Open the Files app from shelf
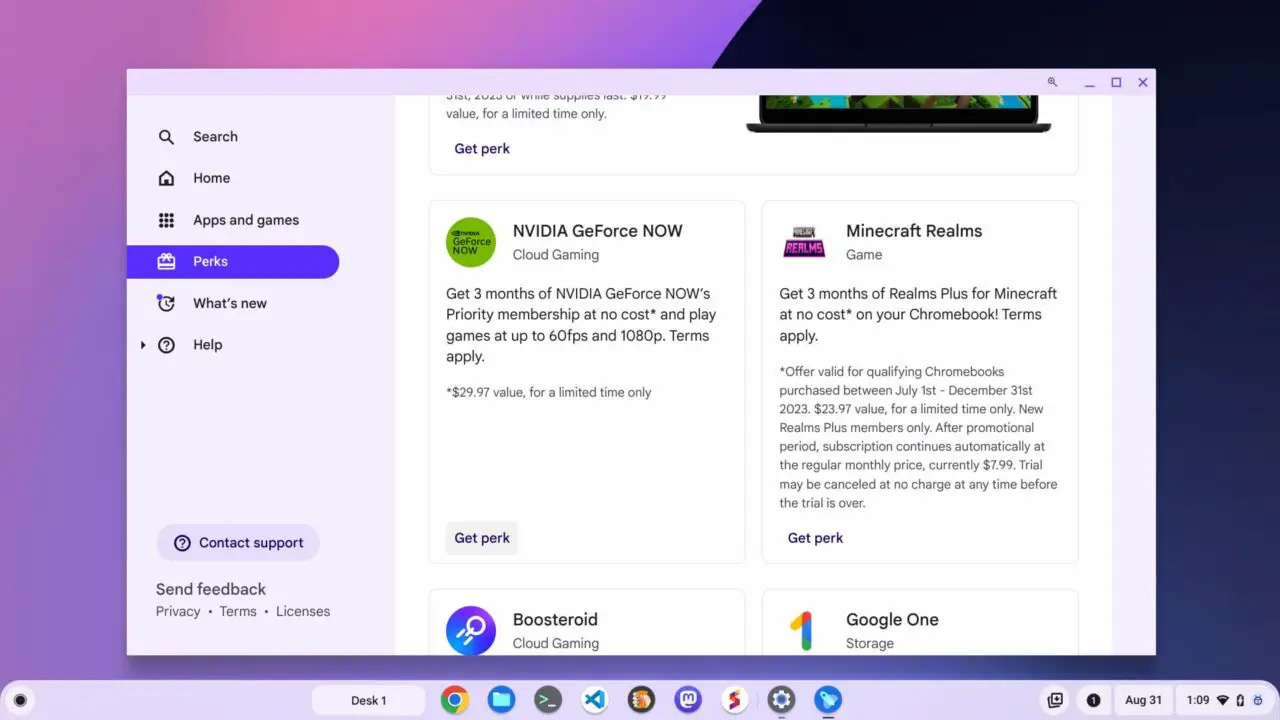This screenshot has width=1280, height=720. tap(501, 700)
